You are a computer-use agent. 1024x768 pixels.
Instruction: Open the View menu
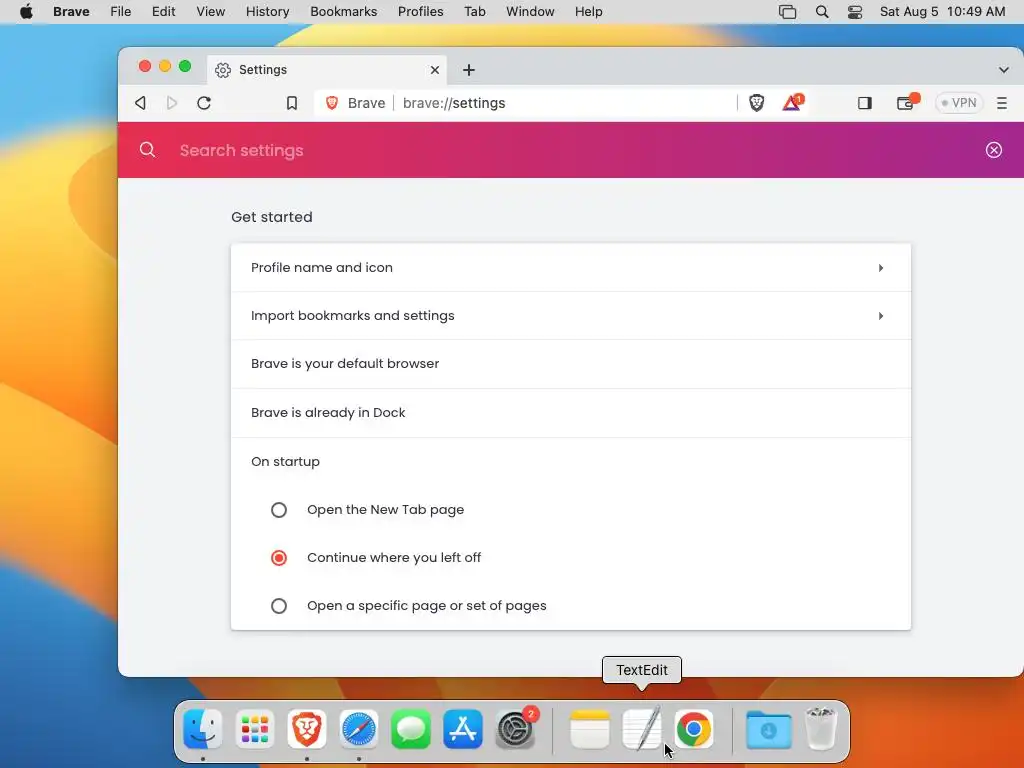[210, 12]
